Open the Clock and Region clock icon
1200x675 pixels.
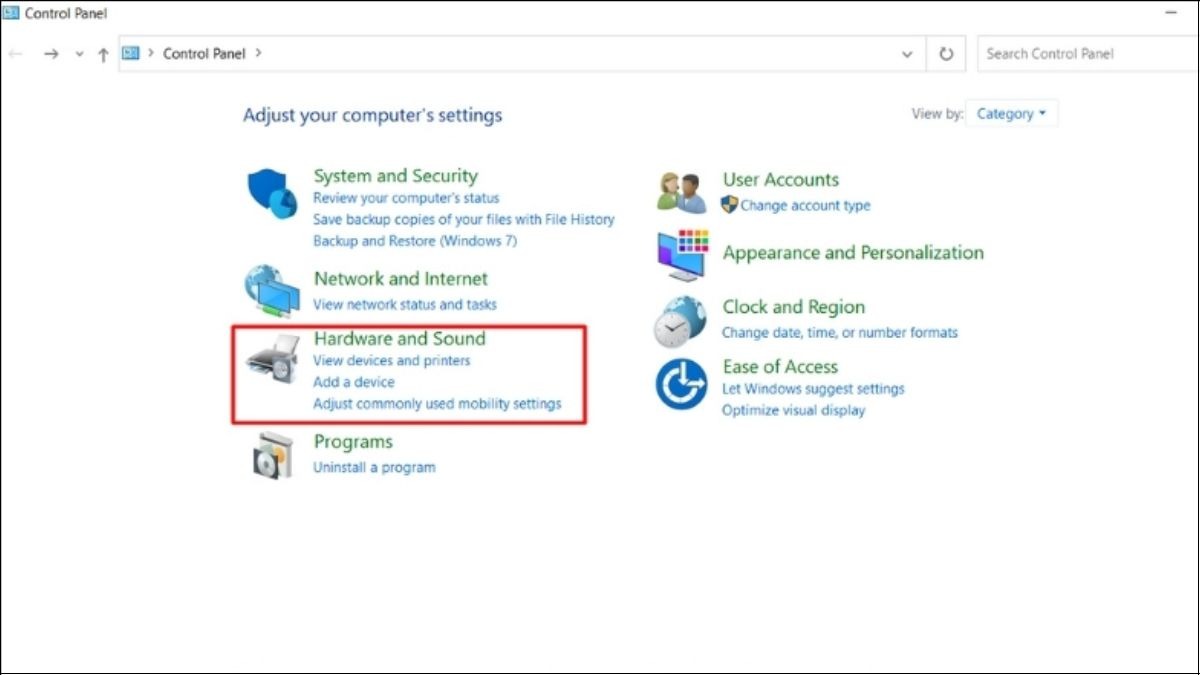(x=680, y=322)
